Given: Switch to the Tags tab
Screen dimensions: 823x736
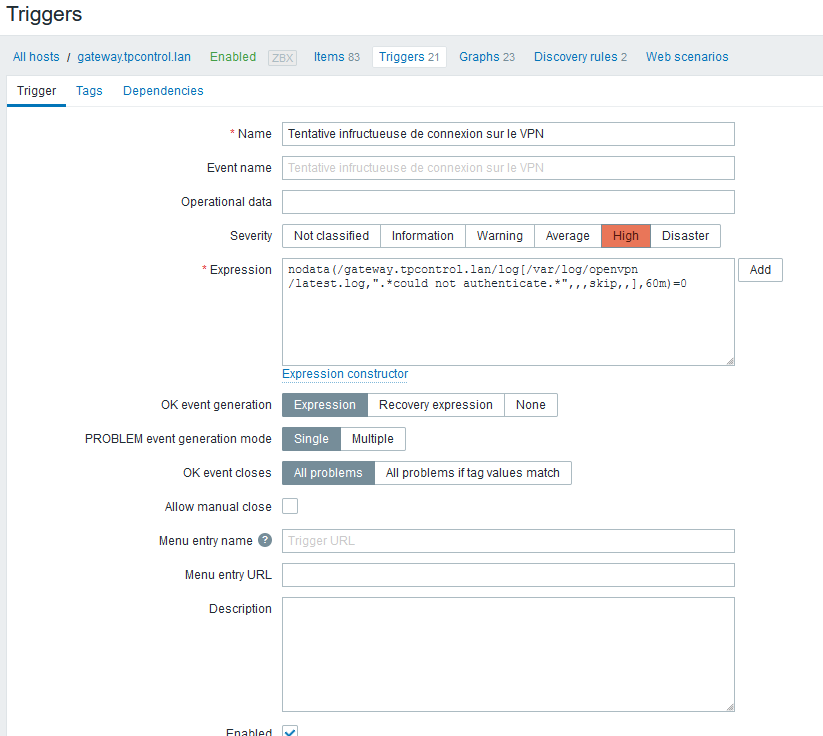Looking at the screenshot, I should coord(89,91).
